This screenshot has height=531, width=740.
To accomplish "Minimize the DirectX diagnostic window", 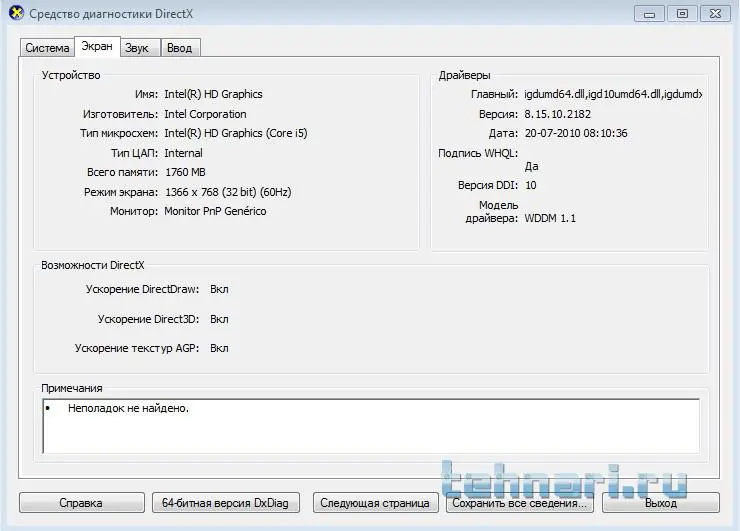I will point(649,14).
